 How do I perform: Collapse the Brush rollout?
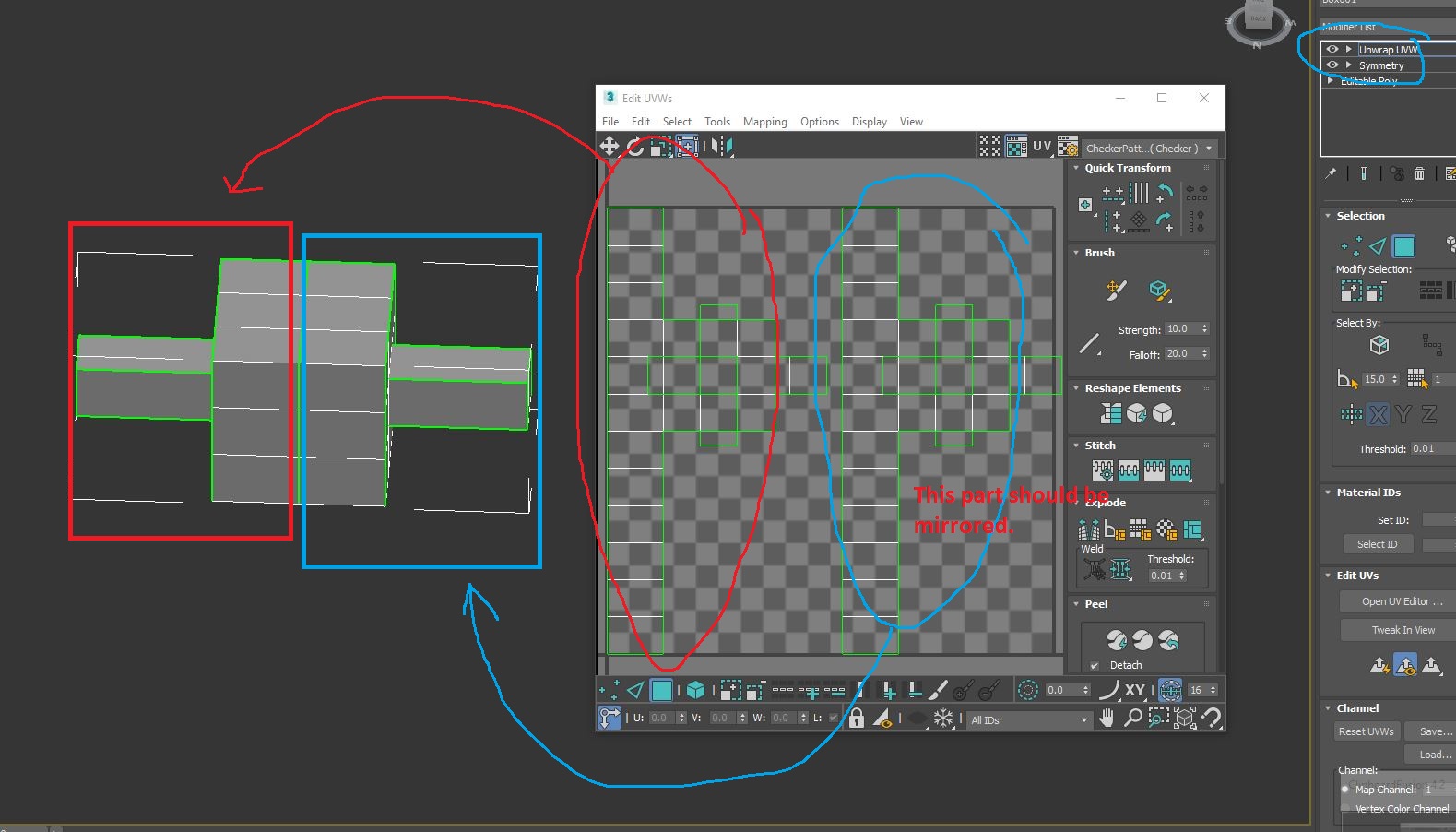[1076, 253]
